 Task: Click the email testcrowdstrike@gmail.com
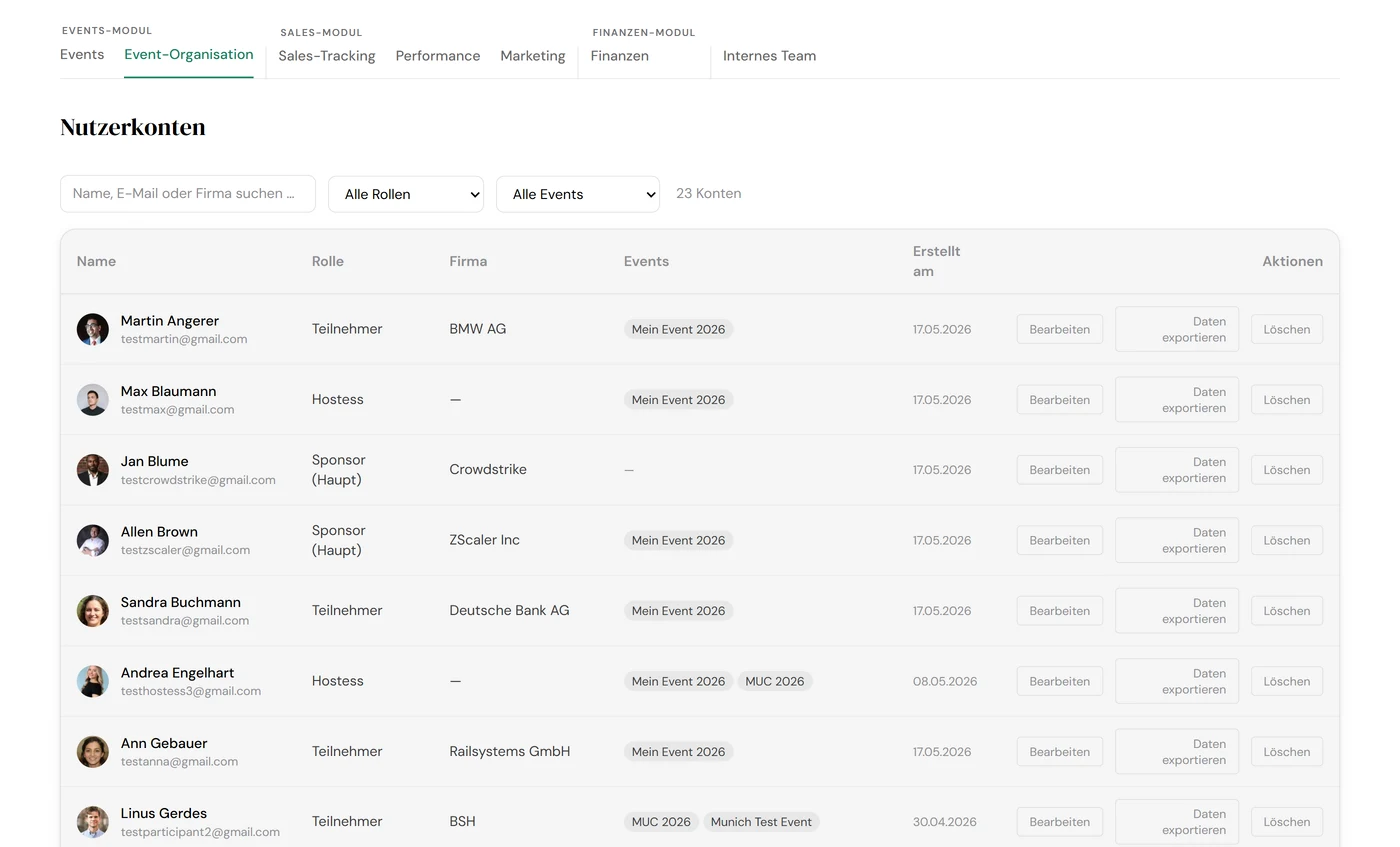coord(198,480)
